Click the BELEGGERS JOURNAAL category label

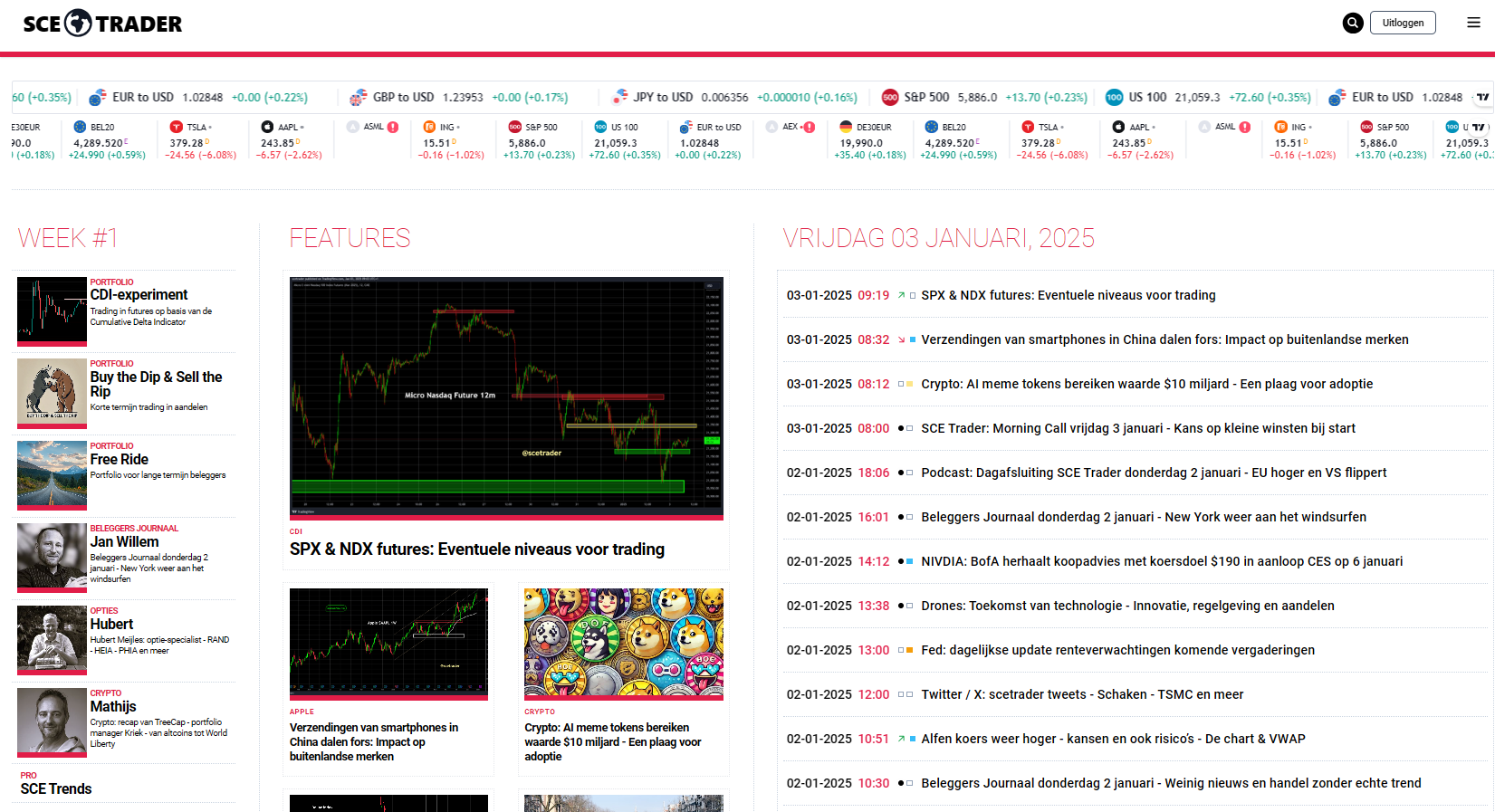(x=134, y=528)
